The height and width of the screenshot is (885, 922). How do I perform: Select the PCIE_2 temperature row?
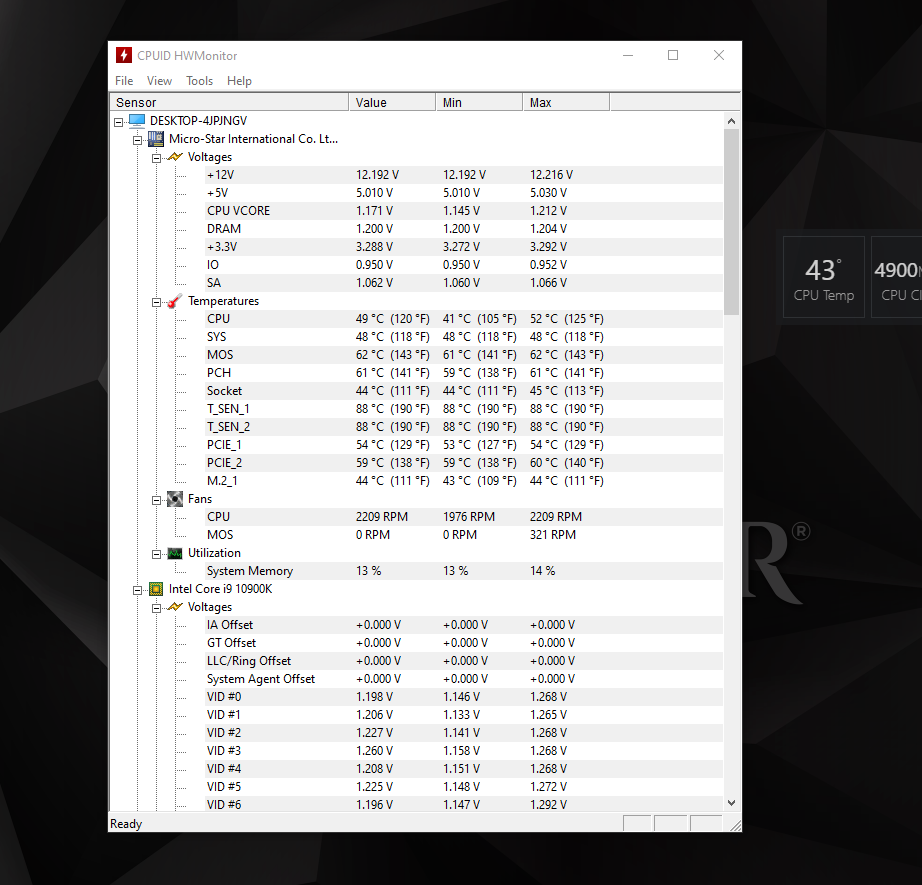click(x=463, y=463)
